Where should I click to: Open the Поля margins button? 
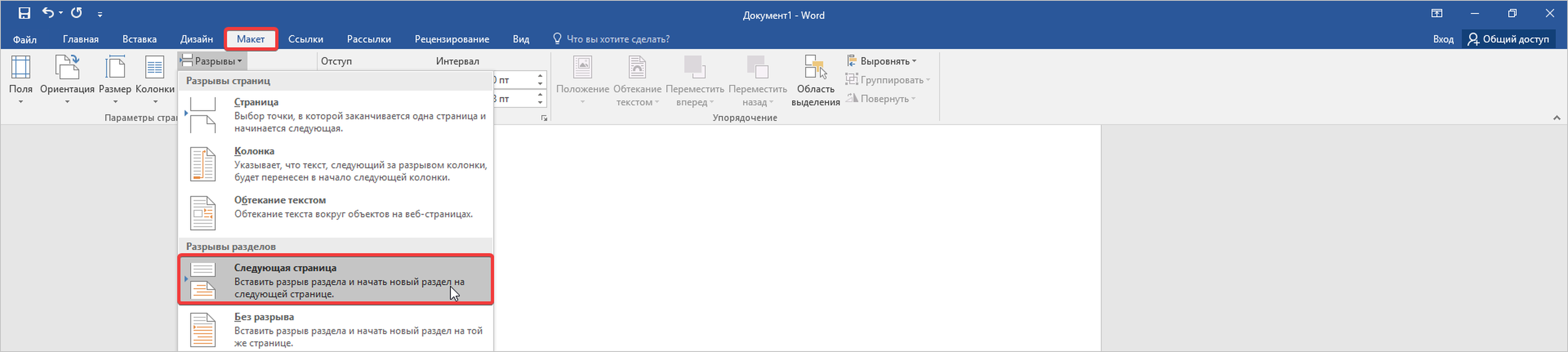[x=21, y=79]
